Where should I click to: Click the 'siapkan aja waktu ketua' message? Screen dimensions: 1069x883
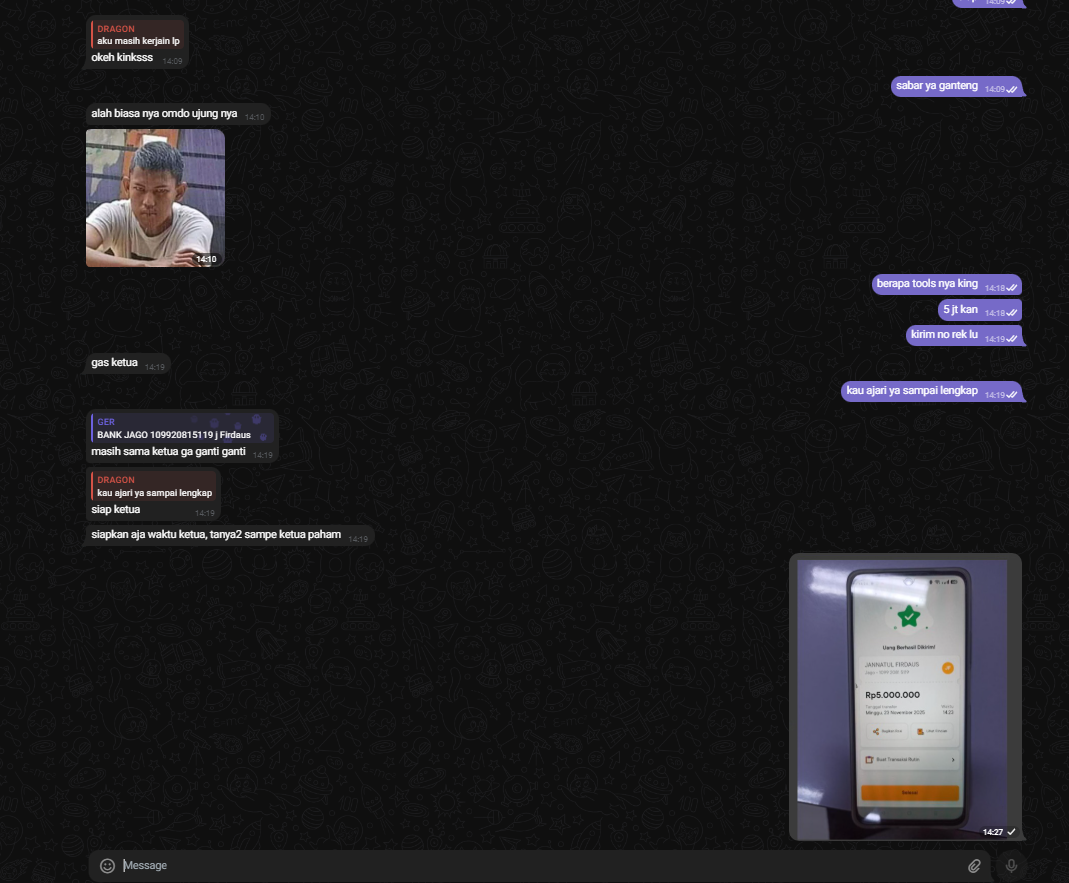[x=216, y=536]
